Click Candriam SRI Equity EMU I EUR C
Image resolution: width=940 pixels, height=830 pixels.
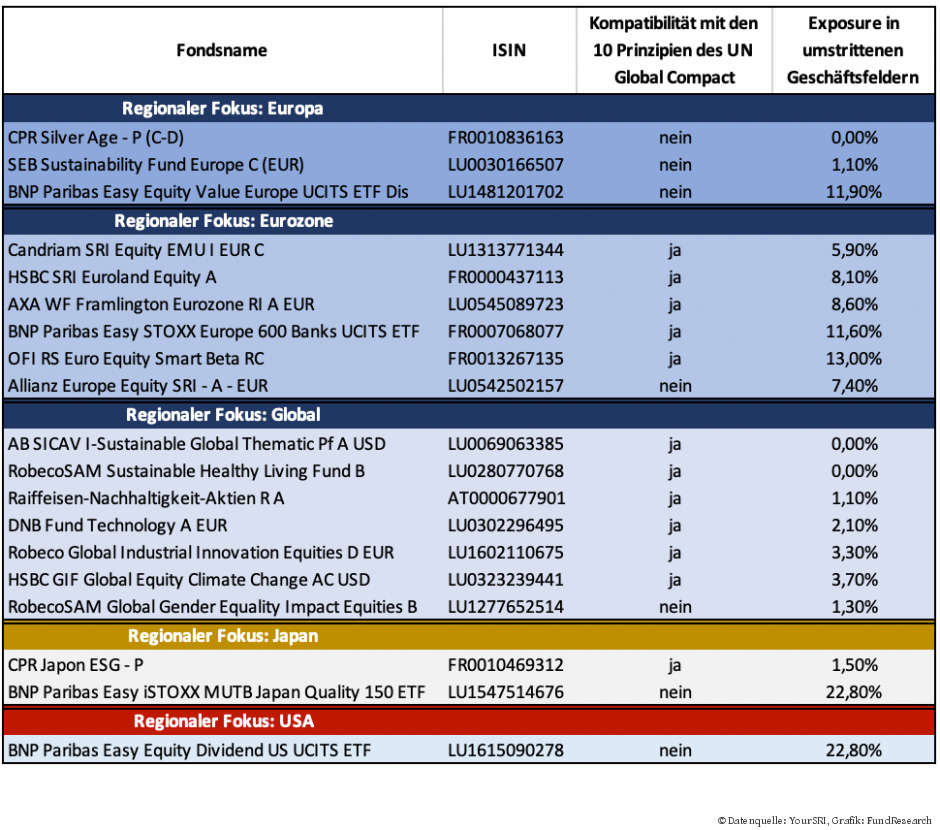[136, 250]
